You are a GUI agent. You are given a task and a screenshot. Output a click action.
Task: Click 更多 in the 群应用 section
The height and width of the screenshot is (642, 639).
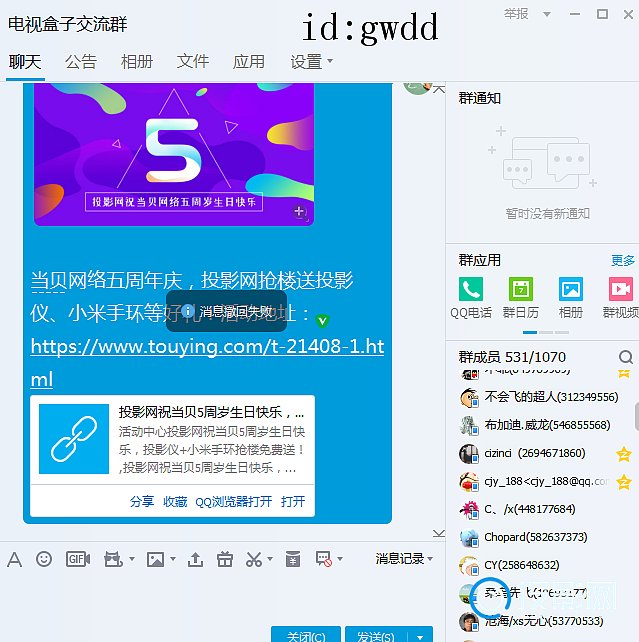(x=623, y=260)
